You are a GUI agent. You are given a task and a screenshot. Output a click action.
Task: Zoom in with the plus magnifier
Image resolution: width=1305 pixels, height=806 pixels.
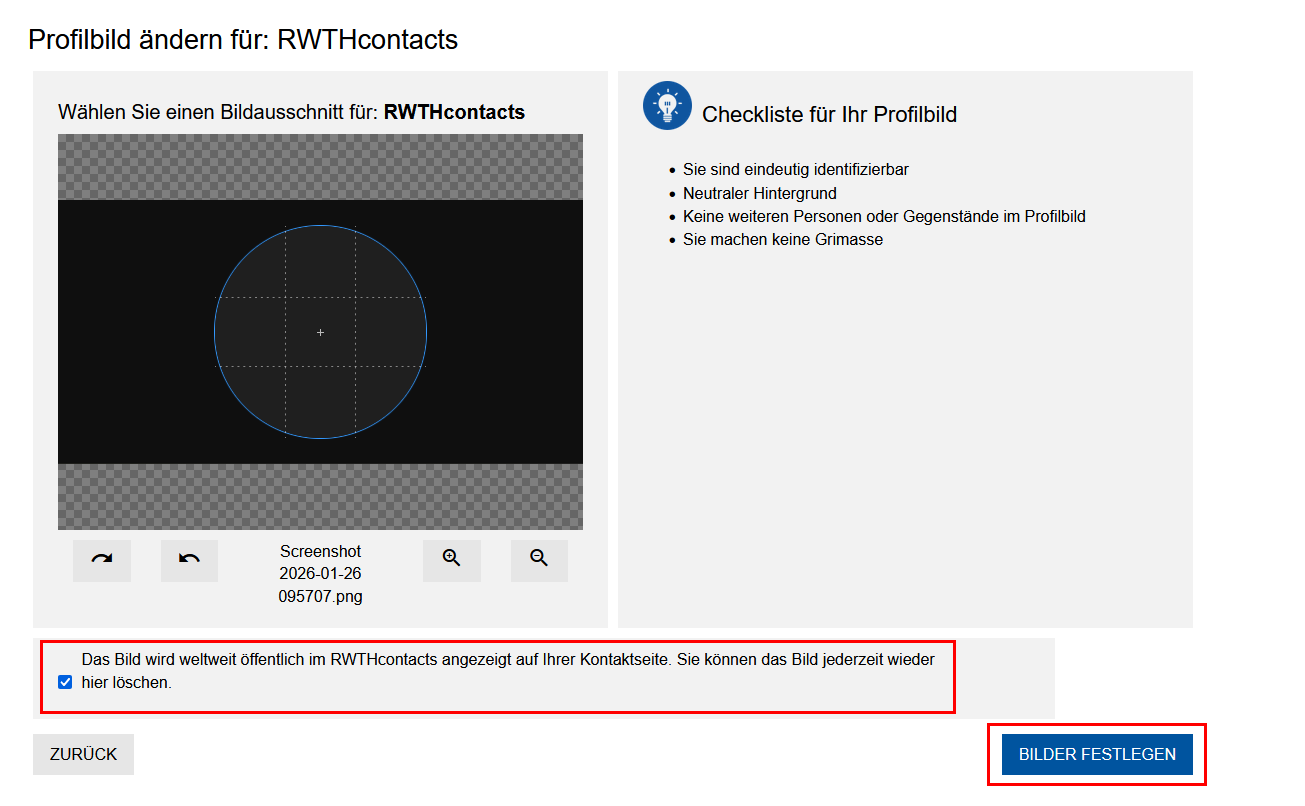451,560
